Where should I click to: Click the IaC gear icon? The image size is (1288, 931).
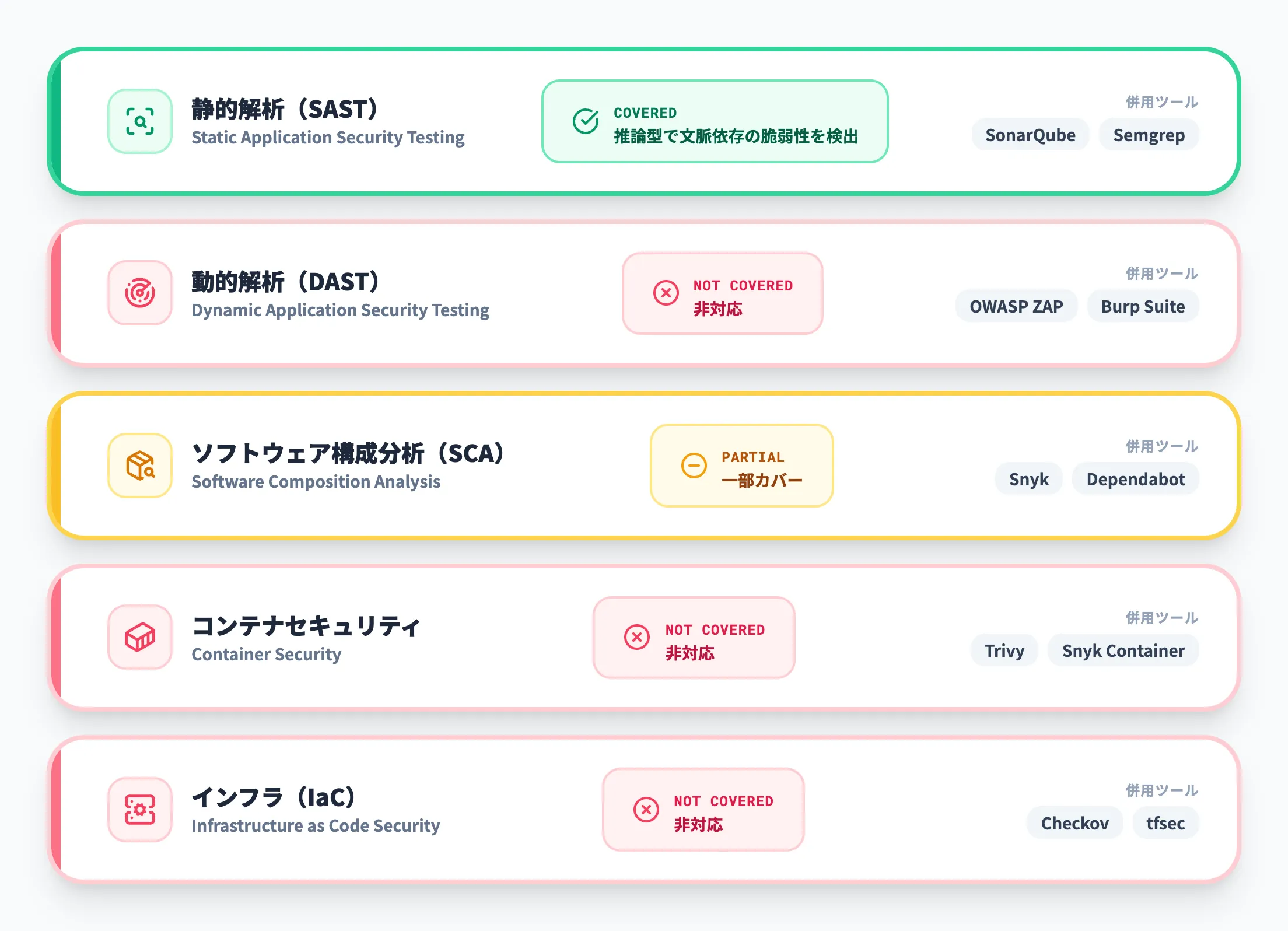pyautogui.click(x=140, y=810)
